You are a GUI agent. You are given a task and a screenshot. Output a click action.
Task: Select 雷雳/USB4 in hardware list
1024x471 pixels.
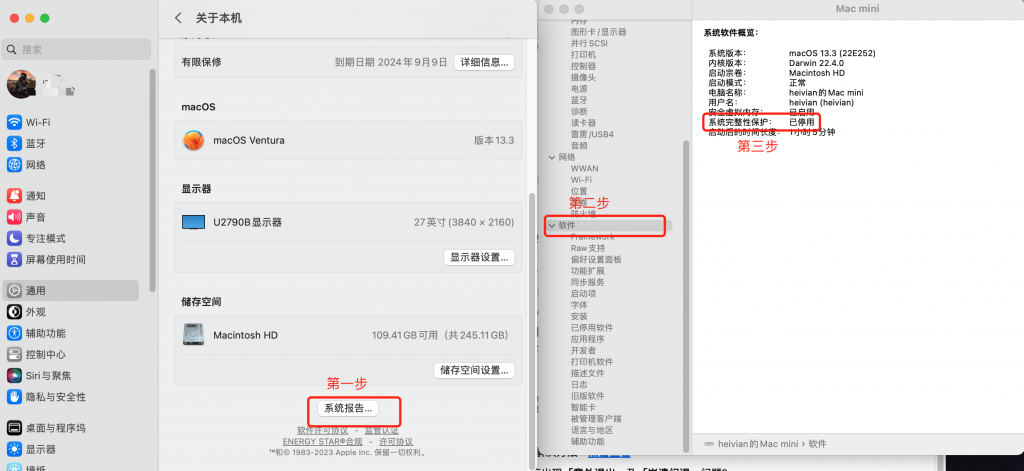pos(592,134)
